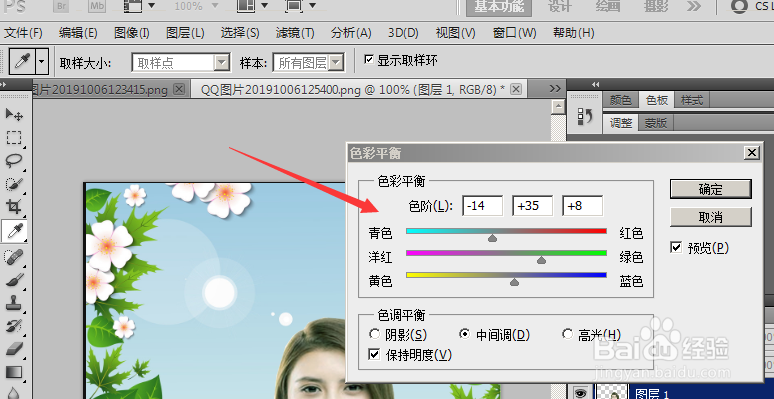Switch to 蒙版 panel tab
This screenshot has height=399, width=774.
coord(656,123)
